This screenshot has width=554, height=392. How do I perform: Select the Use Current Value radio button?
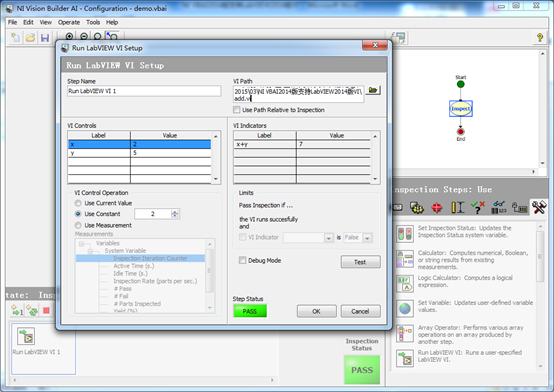coord(78,203)
